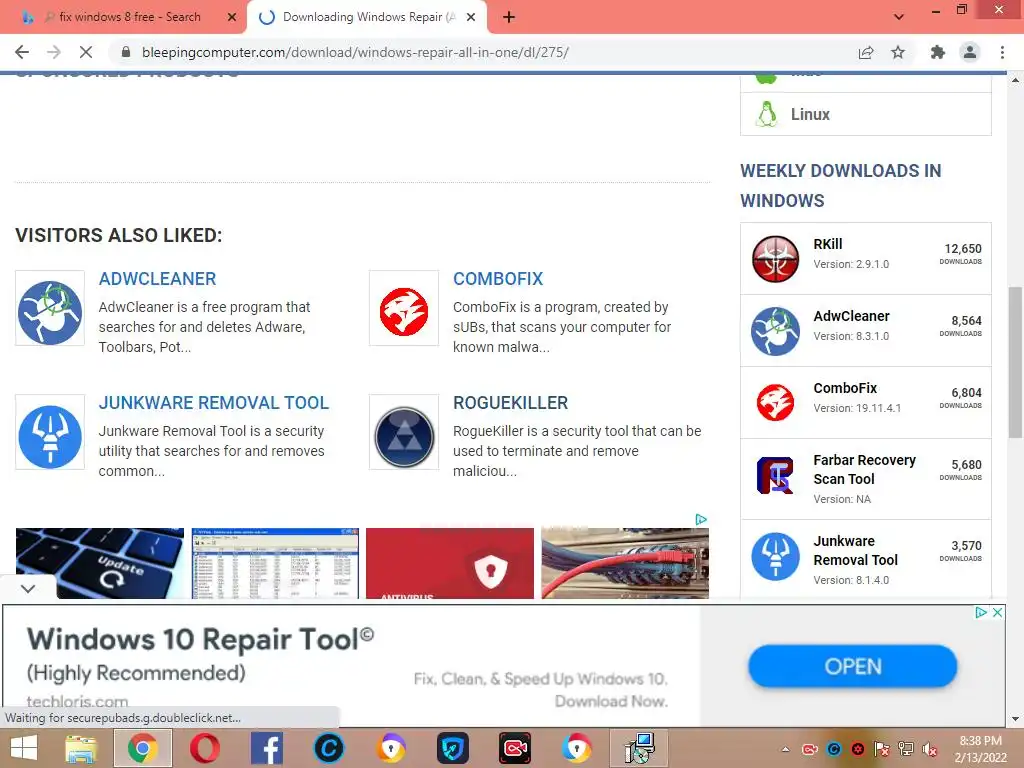The width and height of the screenshot is (1024, 768).
Task: Open the blue shield app on taskbar
Action: (x=453, y=748)
